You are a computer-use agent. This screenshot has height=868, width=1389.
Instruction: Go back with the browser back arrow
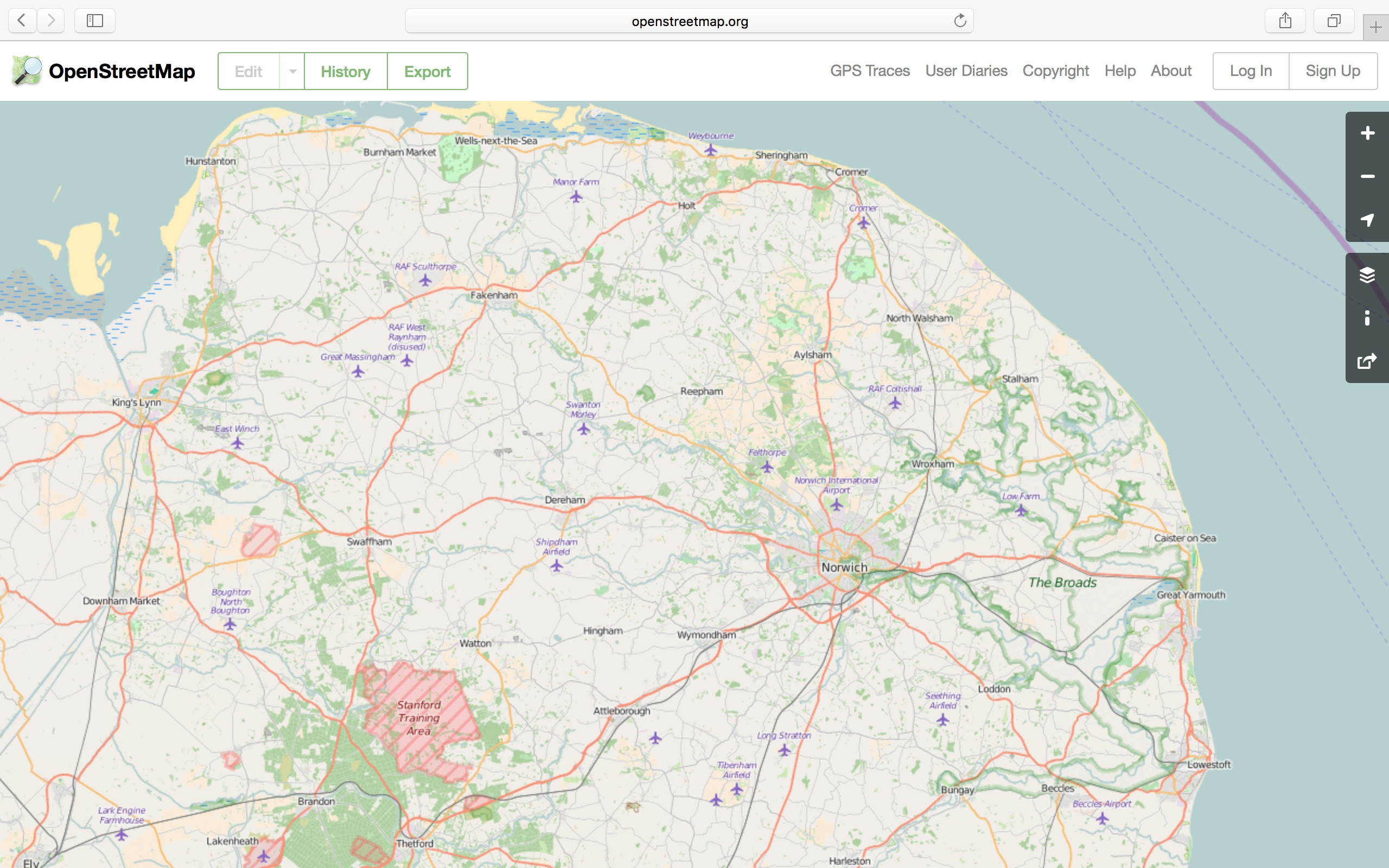point(22,21)
